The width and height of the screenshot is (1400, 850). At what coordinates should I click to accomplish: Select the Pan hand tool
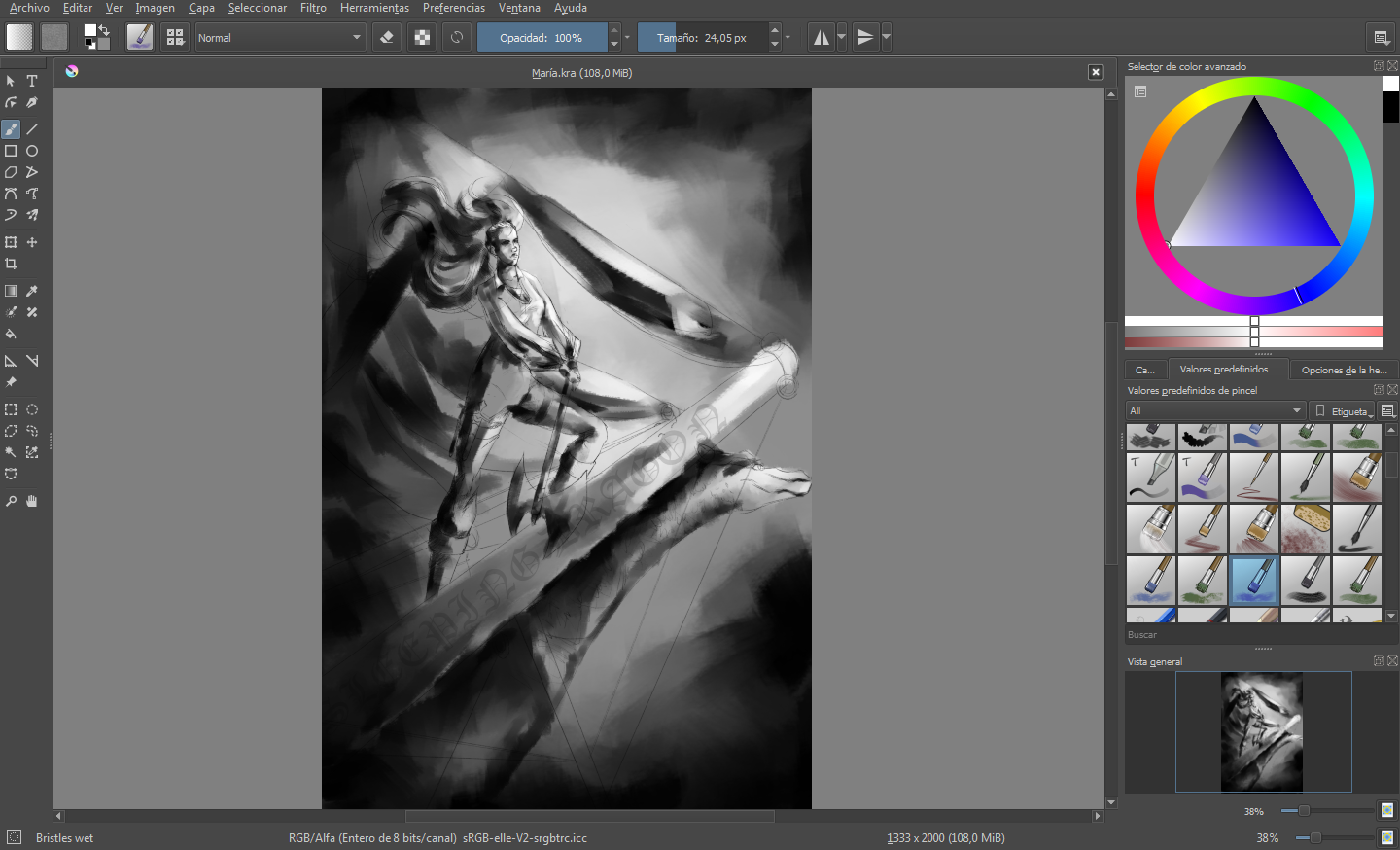coord(32,501)
